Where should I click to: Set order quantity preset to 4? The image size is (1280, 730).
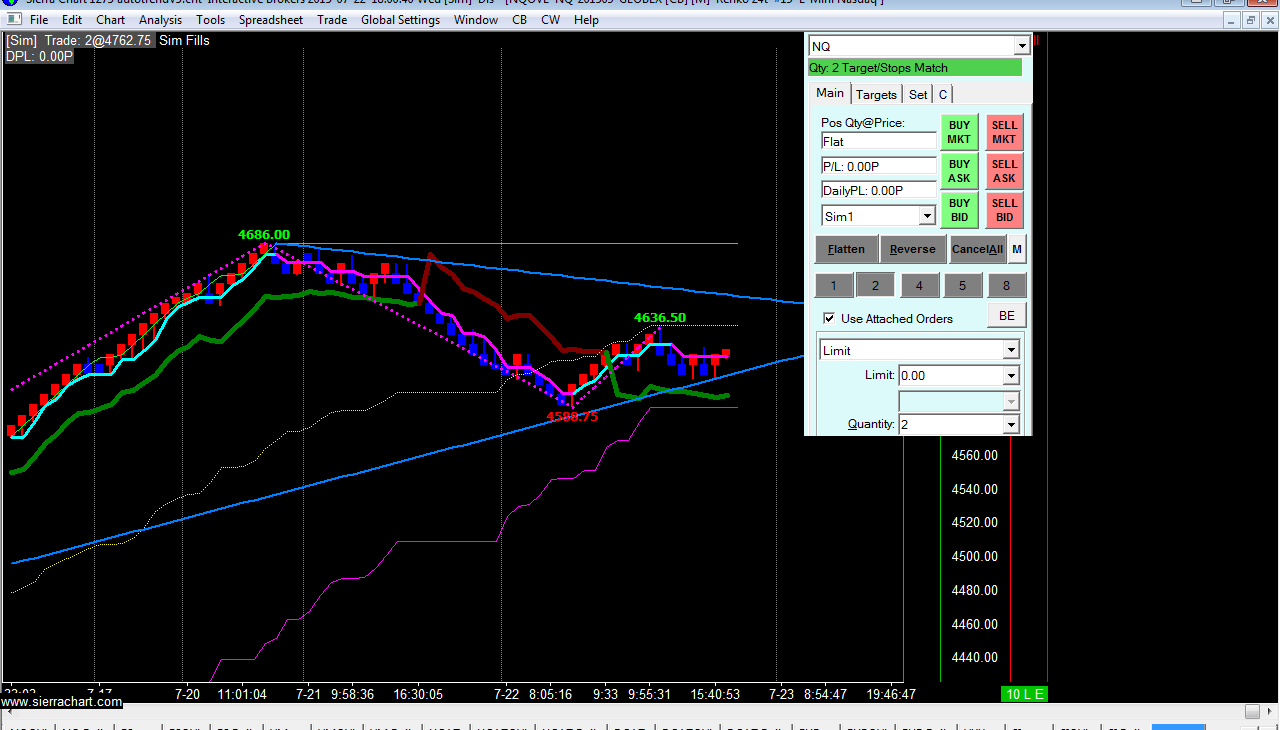[x=919, y=286]
